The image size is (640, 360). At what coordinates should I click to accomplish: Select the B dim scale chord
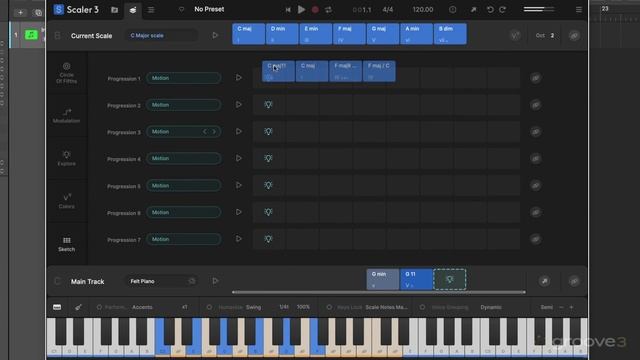tap(450, 34)
